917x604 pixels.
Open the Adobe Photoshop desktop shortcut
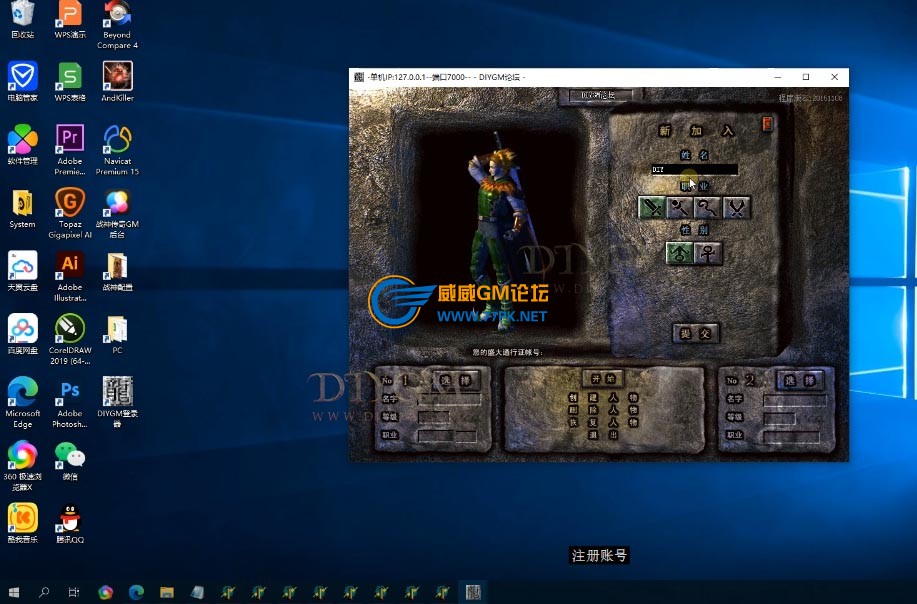(x=70, y=398)
